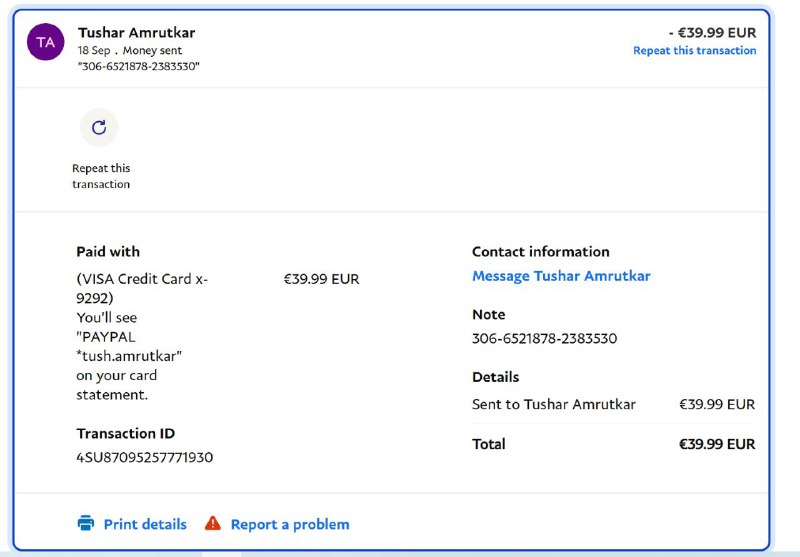The width and height of the screenshot is (800, 557).
Task: Click the note number under Note heading
Action: pos(544,338)
